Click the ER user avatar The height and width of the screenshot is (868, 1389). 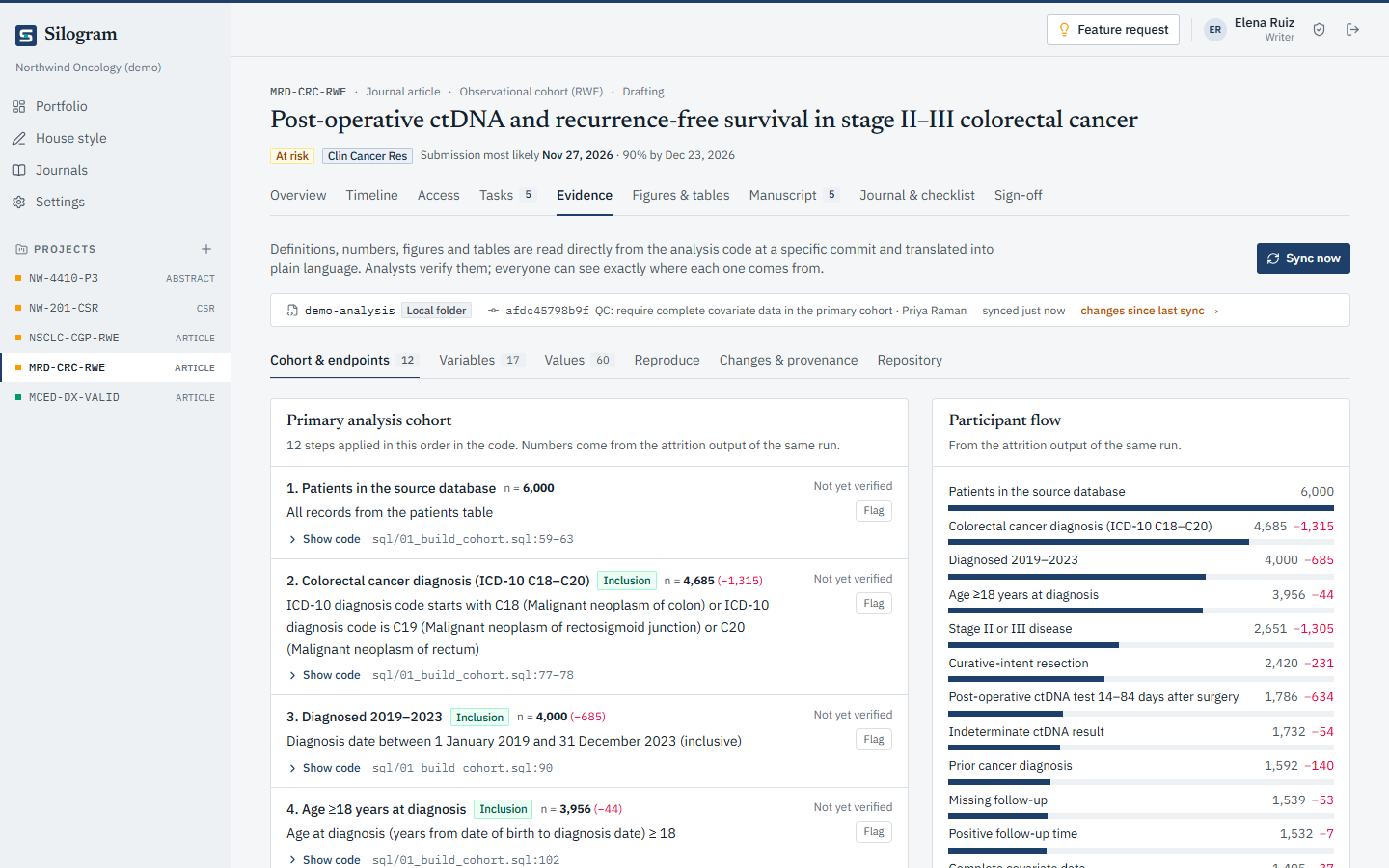click(1215, 30)
